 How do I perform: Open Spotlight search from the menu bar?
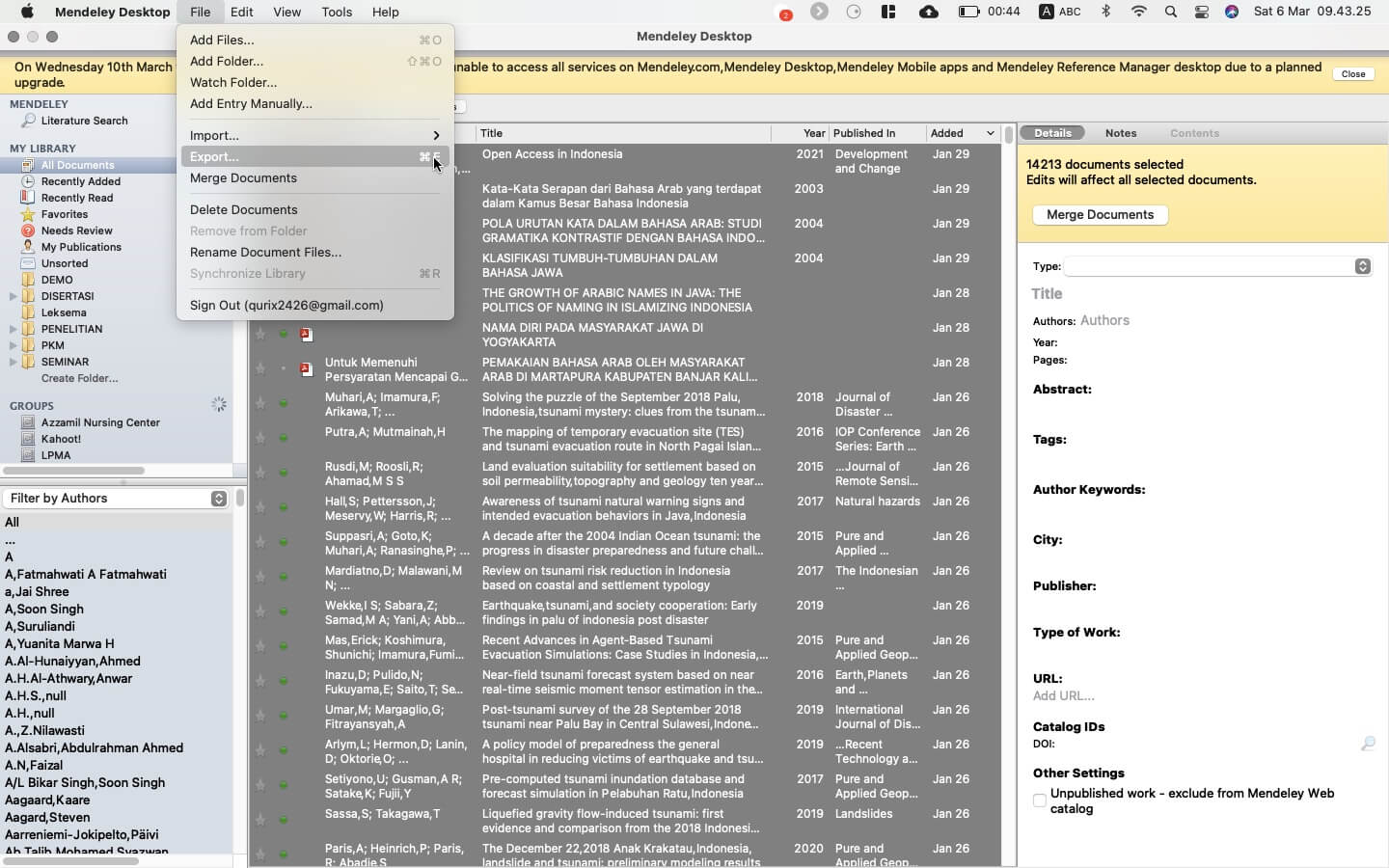pyautogui.click(x=1170, y=13)
